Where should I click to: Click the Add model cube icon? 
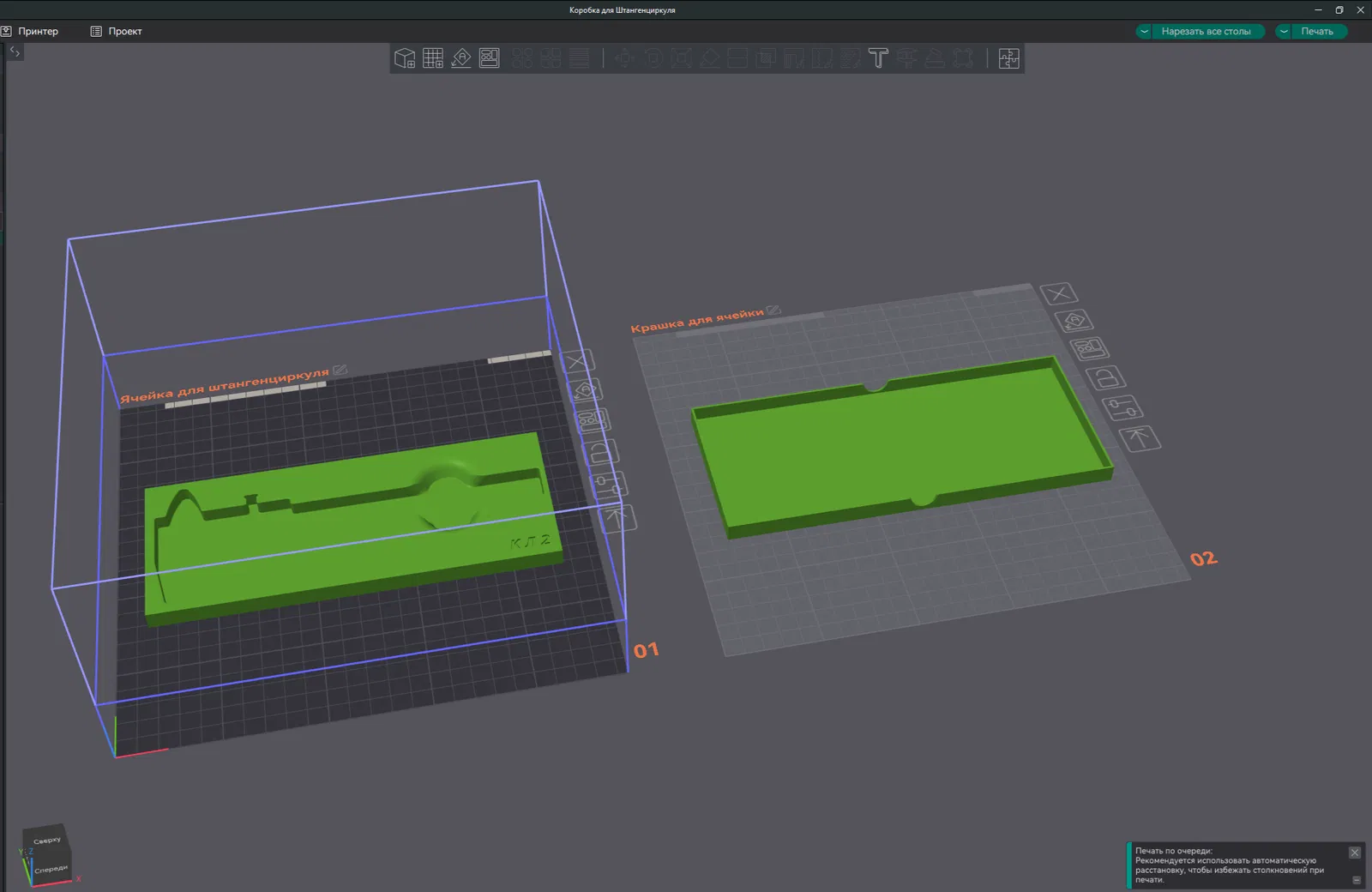click(404, 58)
